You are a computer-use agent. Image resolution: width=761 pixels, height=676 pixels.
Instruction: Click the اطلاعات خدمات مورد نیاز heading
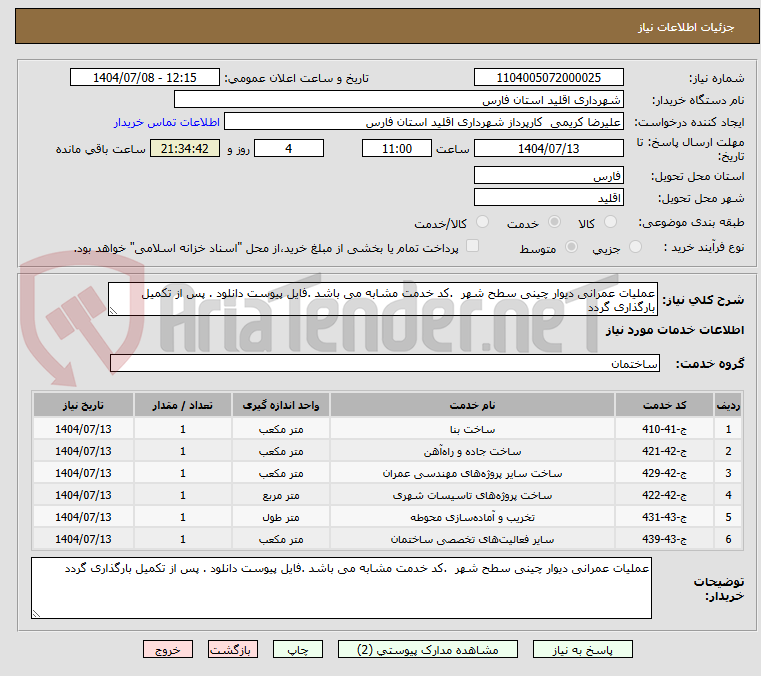675,330
